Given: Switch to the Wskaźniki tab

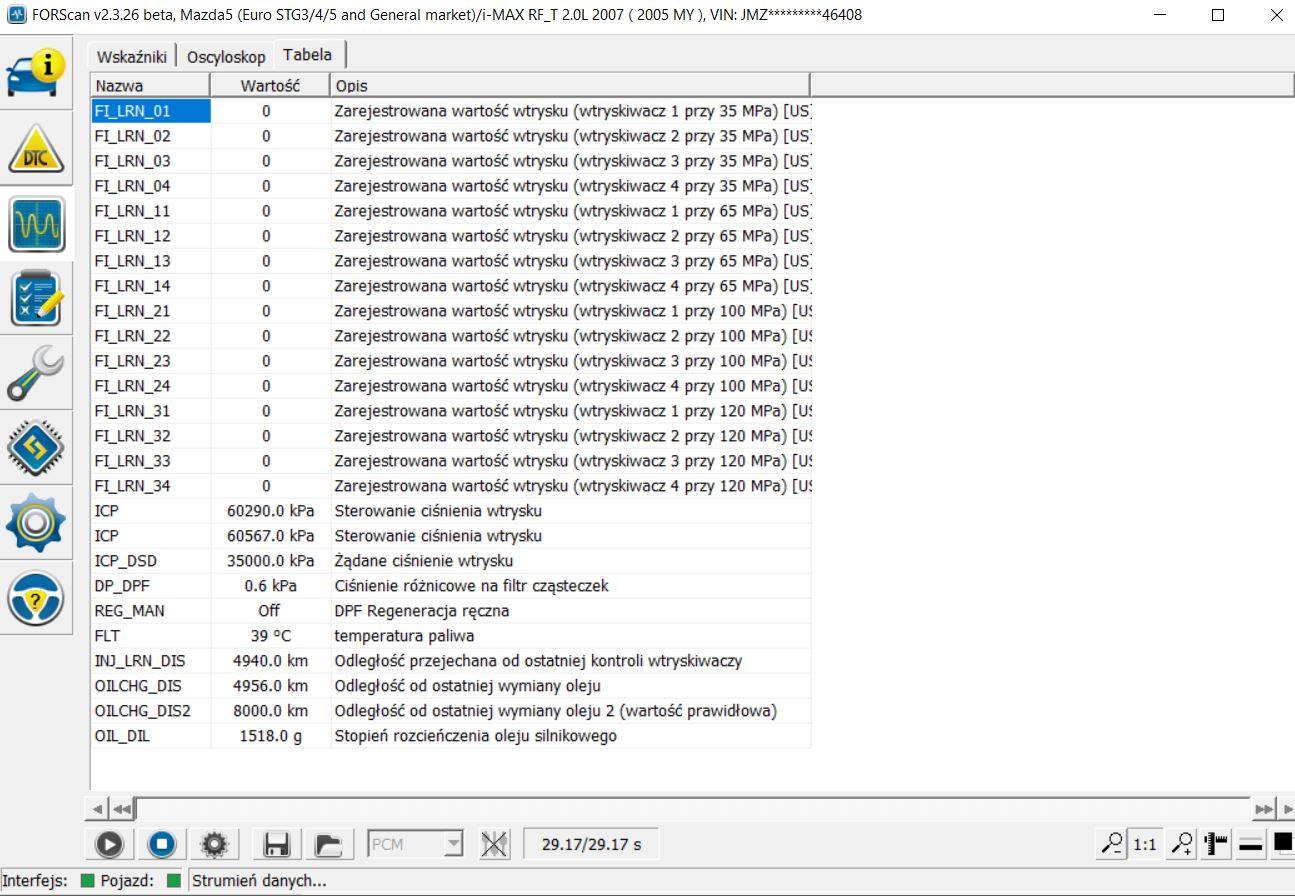Looking at the screenshot, I should pyautogui.click(x=132, y=57).
